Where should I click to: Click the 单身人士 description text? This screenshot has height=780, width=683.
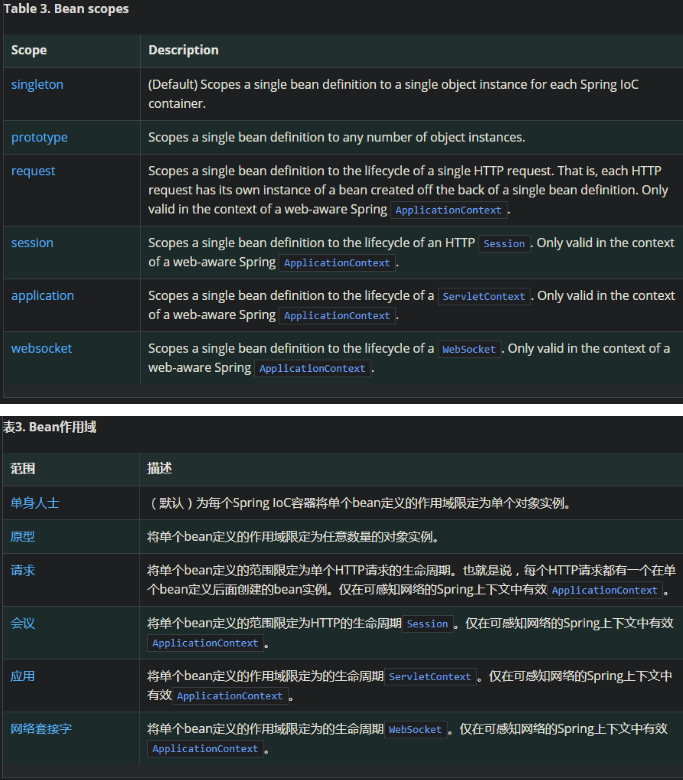tap(359, 503)
